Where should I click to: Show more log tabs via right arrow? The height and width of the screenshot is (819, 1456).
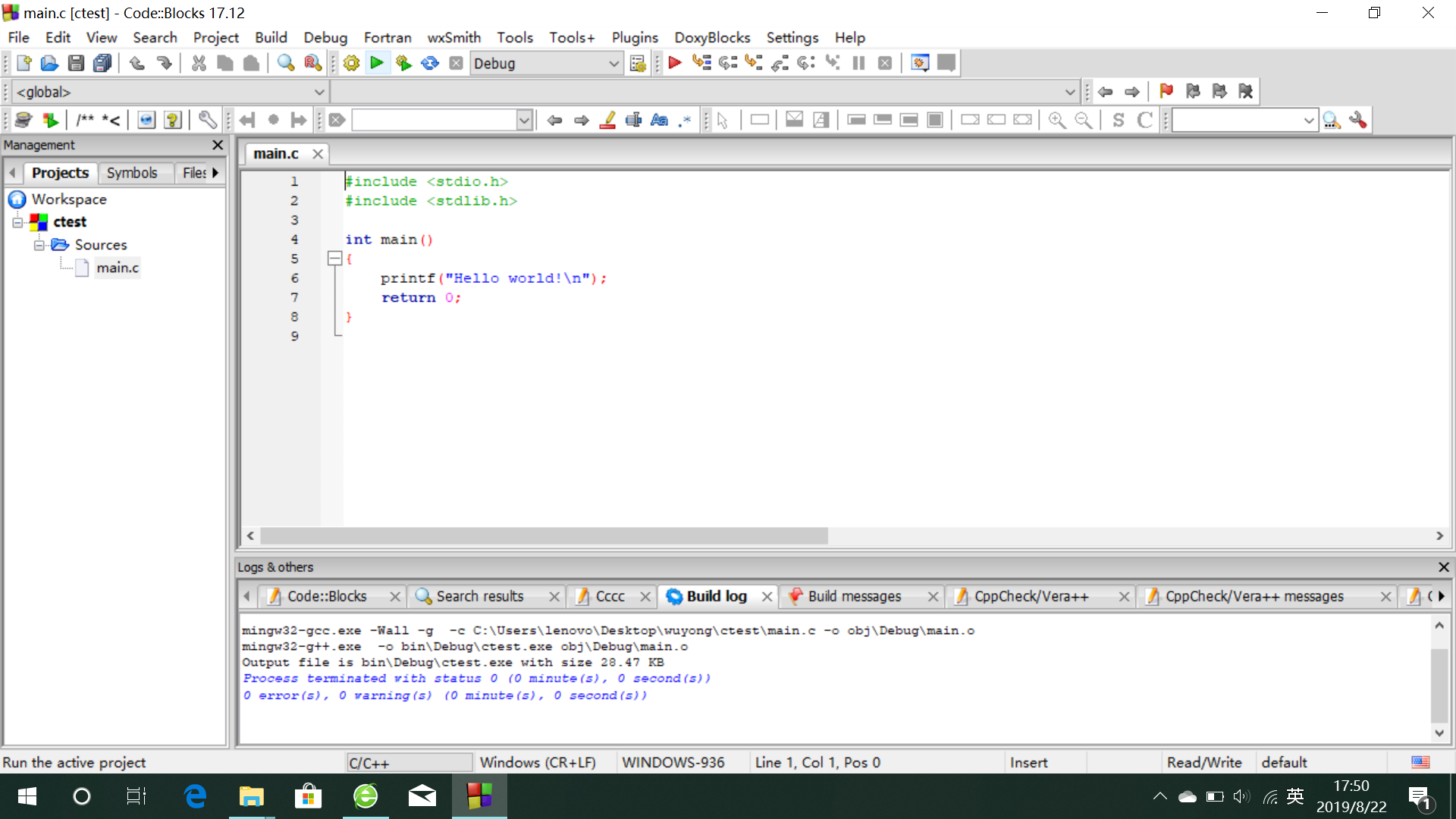[x=1441, y=597]
